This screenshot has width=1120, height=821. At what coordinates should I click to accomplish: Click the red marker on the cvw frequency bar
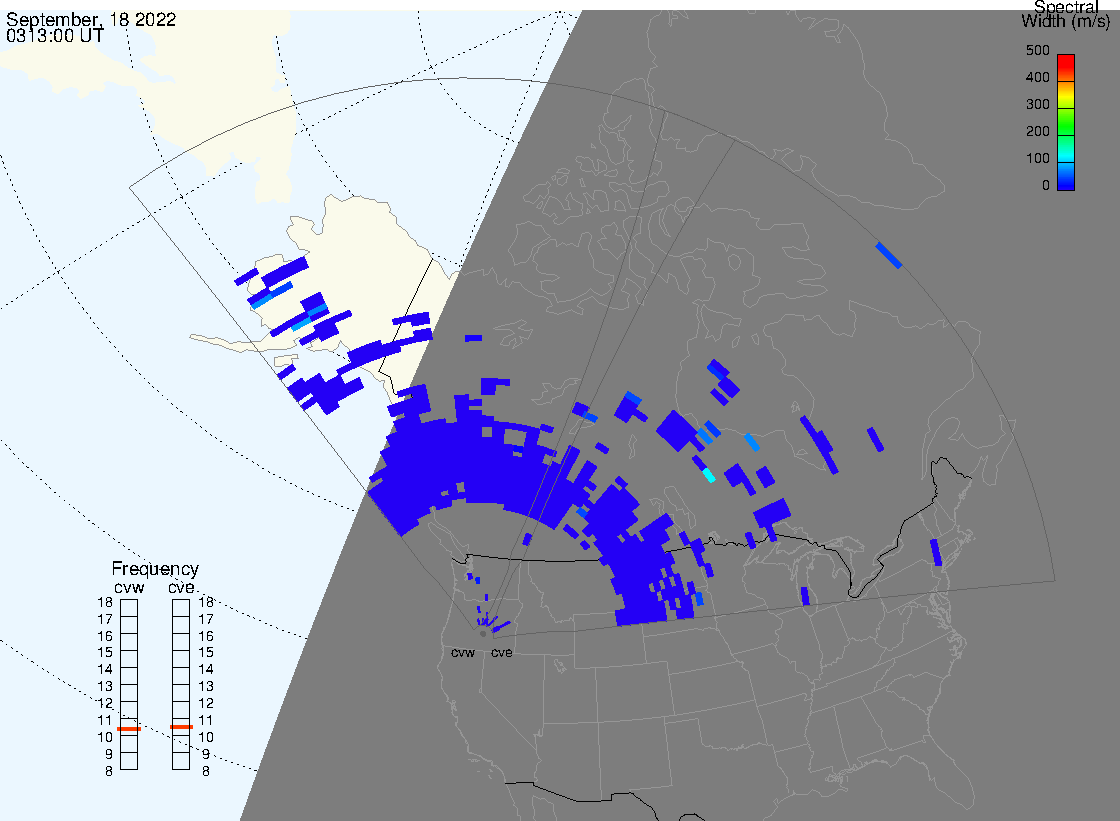[129, 729]
